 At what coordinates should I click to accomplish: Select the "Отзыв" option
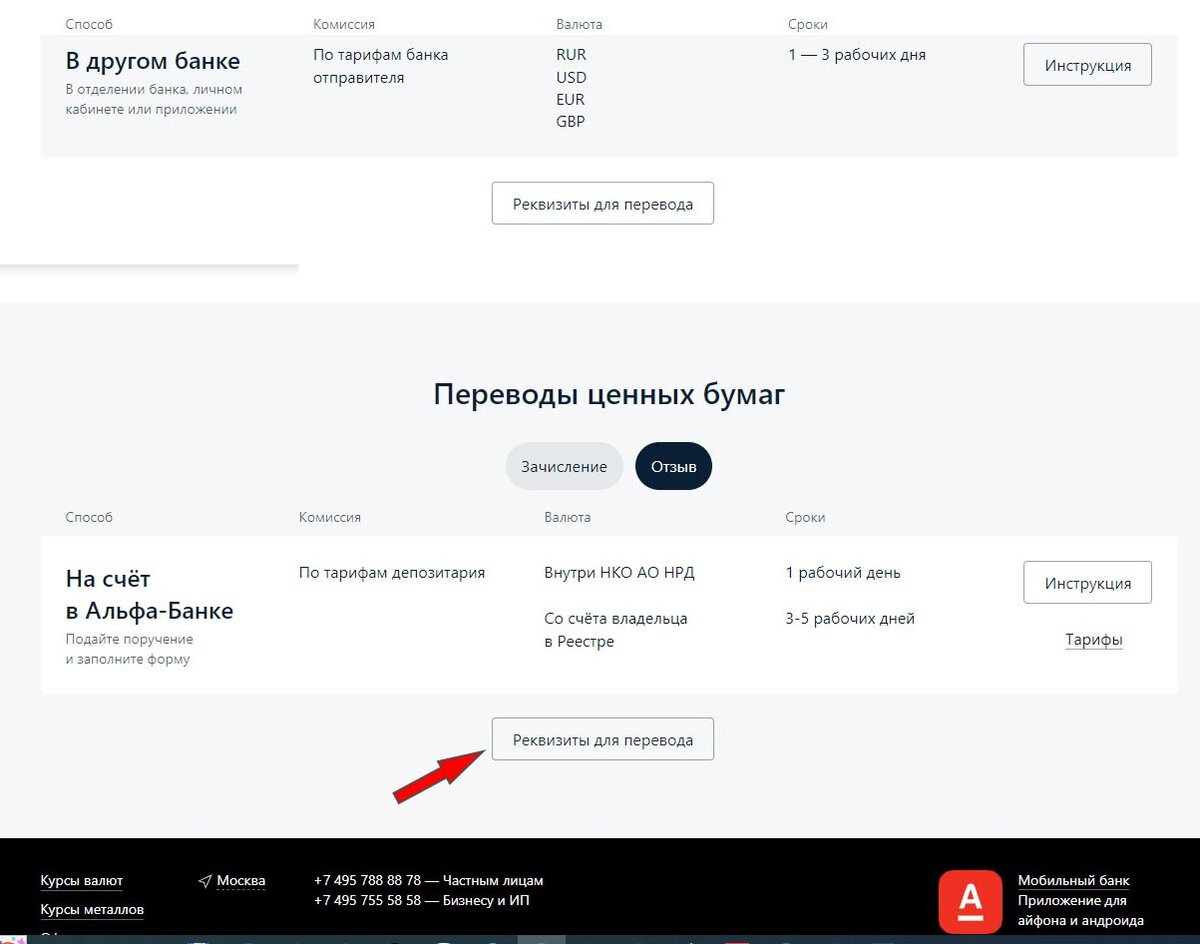coord(673,465)
